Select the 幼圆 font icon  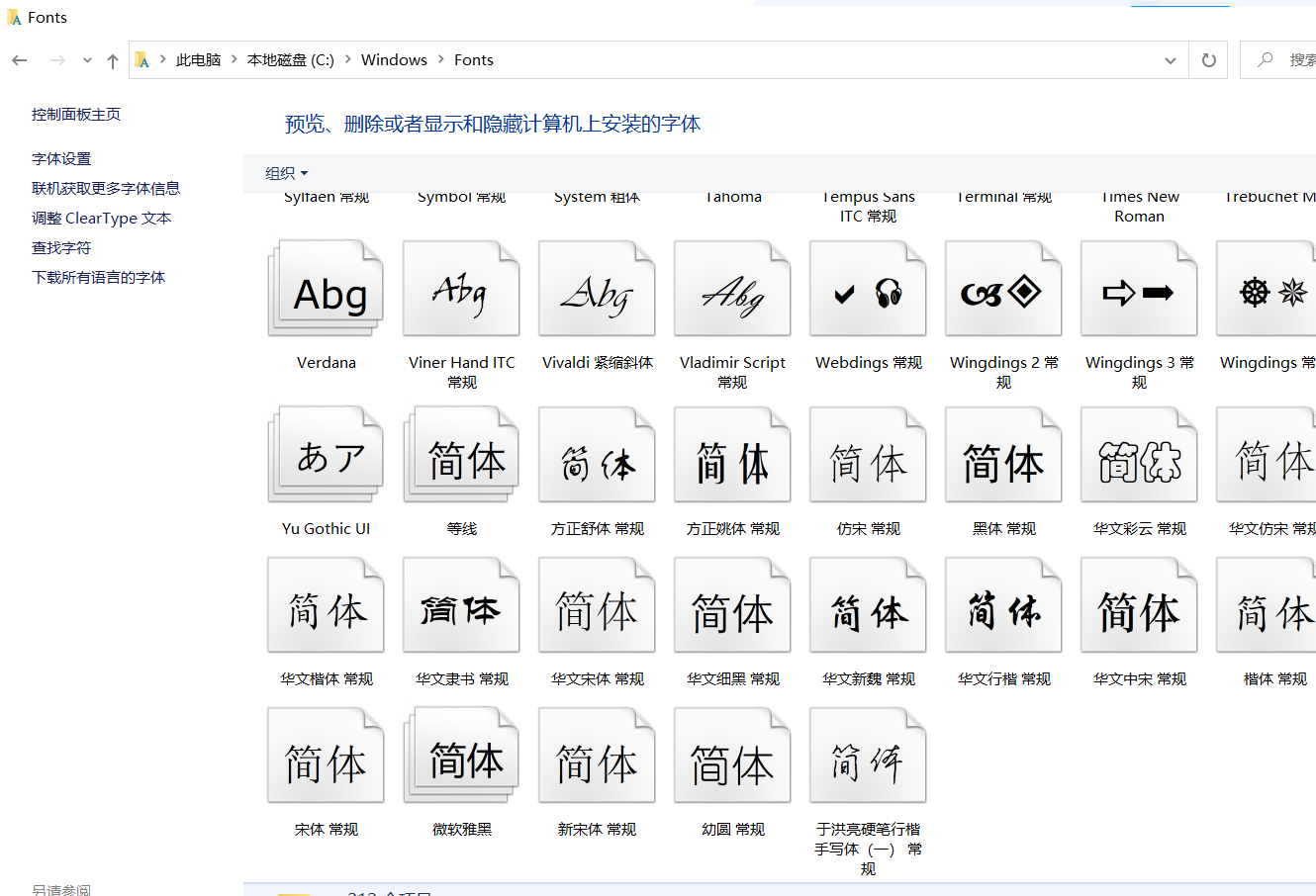[x=732, y=755]
